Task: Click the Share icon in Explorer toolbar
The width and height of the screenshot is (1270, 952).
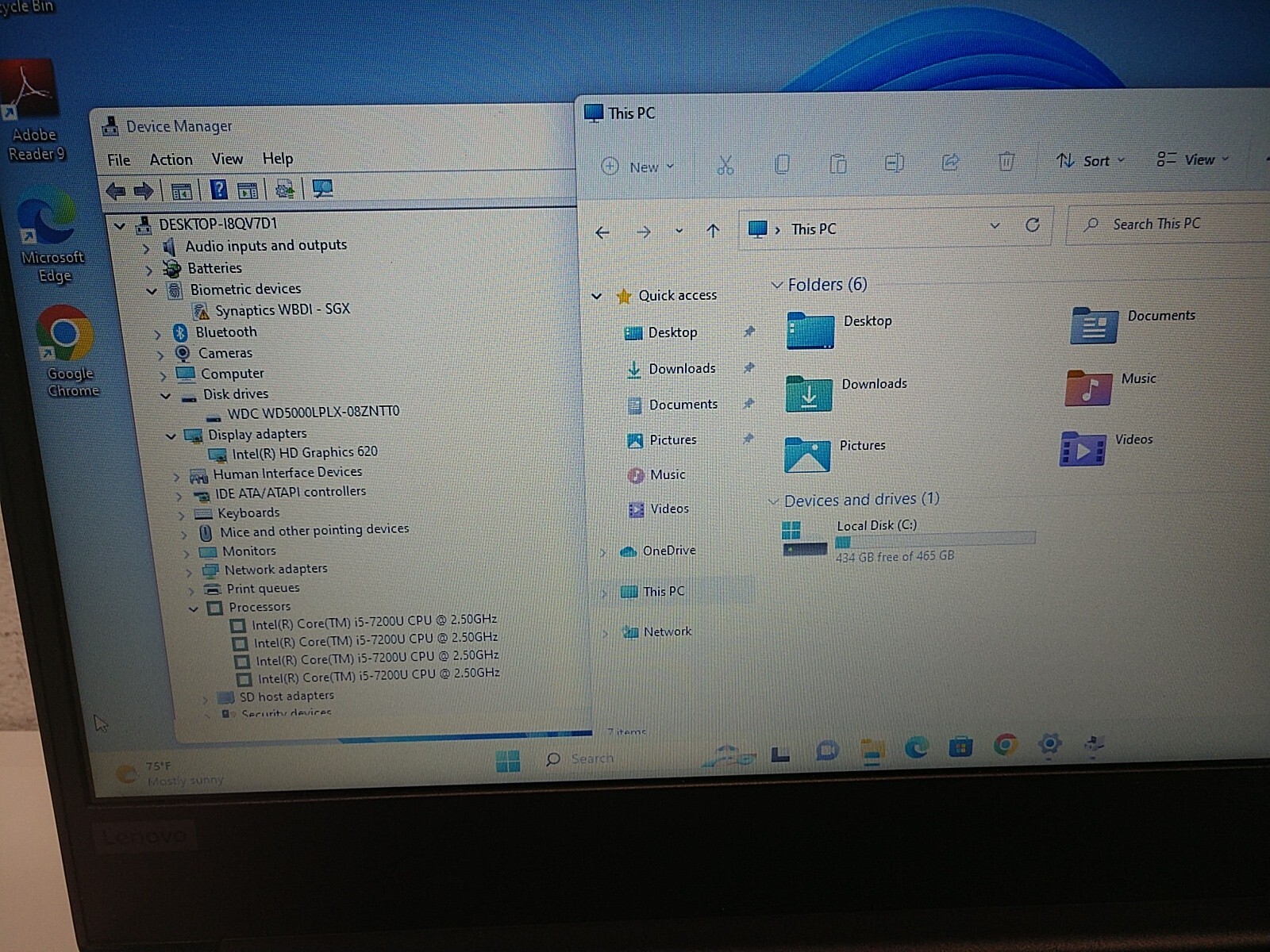Action: pos(950,163)
